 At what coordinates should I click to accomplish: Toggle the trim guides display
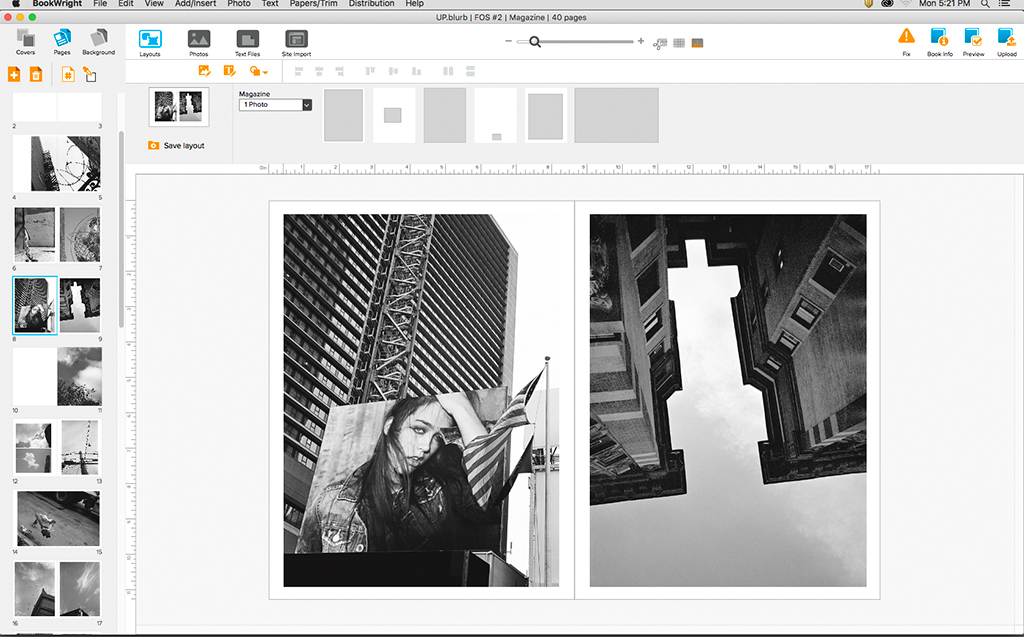tap(658, 43)
